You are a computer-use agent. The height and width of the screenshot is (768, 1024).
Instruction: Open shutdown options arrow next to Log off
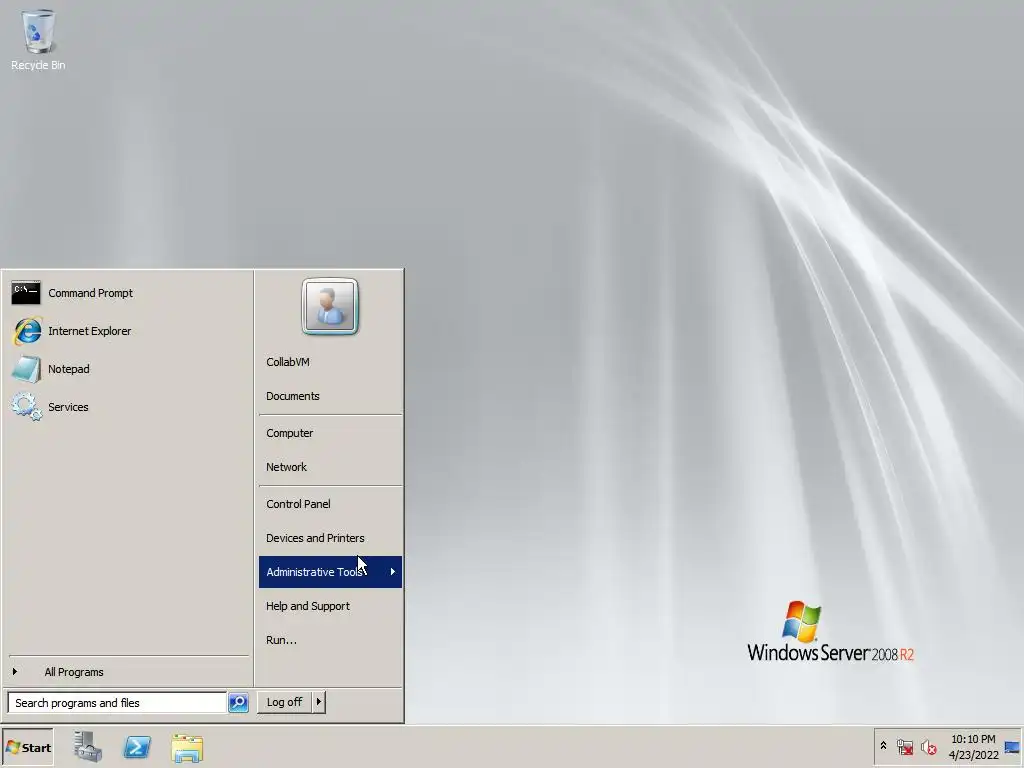pyautogui.click(x=319, y=702)
